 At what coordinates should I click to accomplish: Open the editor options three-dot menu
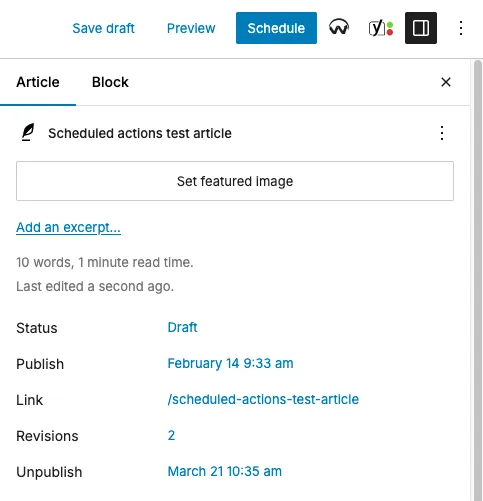461,28
